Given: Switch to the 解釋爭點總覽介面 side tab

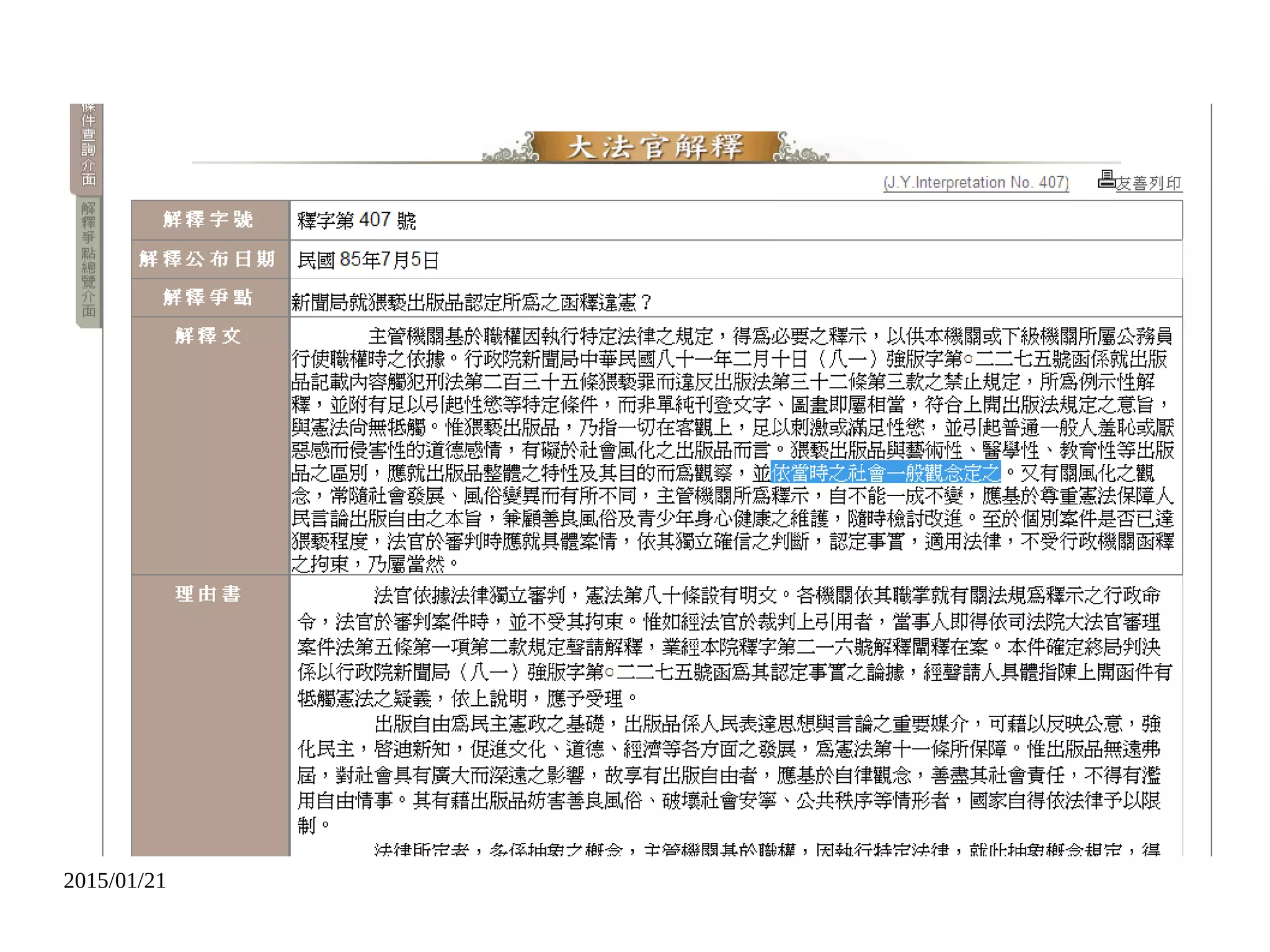Looking at the screenshot, I should point(88,259).
